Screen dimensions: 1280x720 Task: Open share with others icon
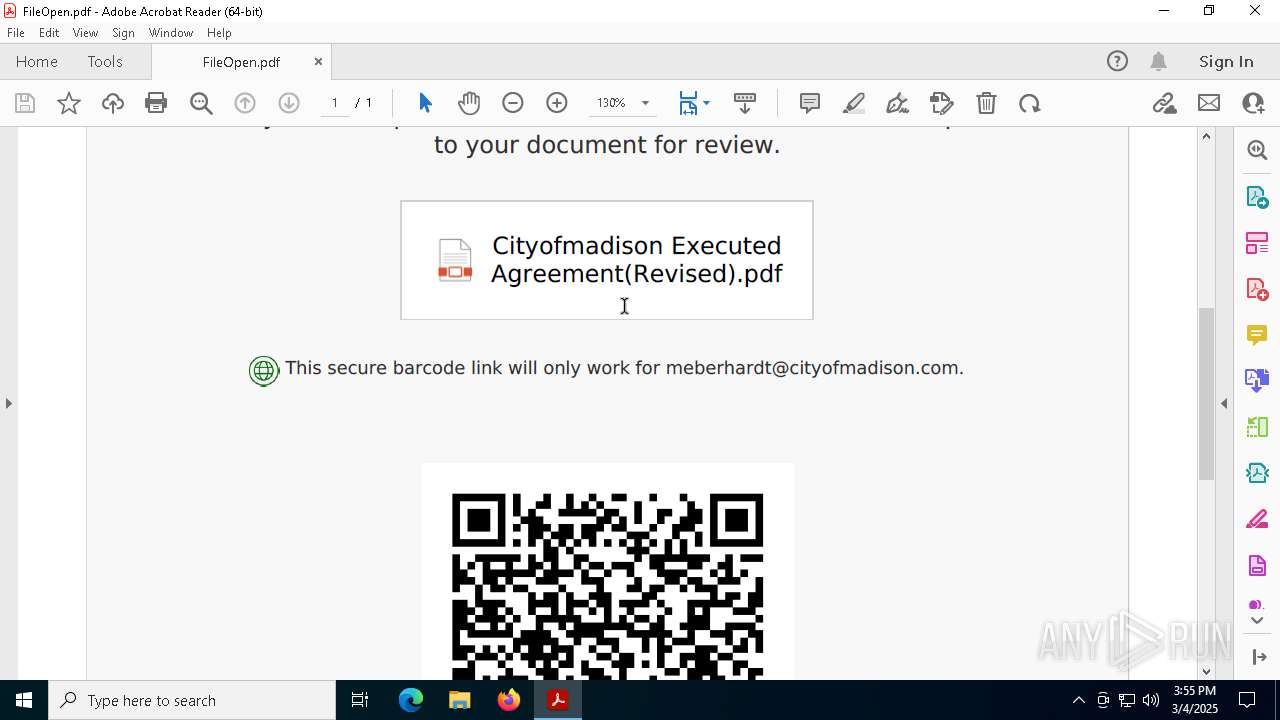point(1253,103)
